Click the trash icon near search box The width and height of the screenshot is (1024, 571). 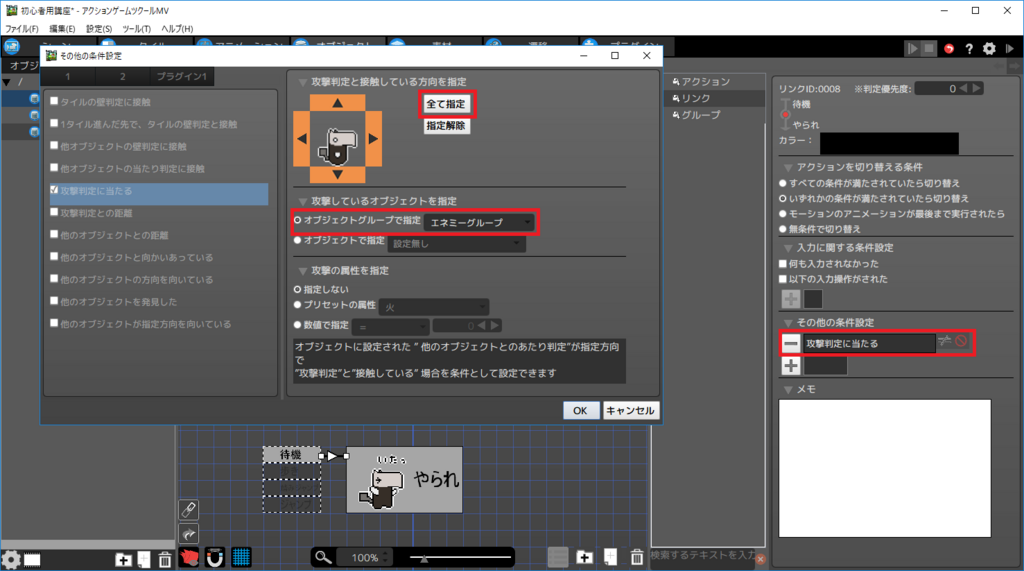coord(637,557)
